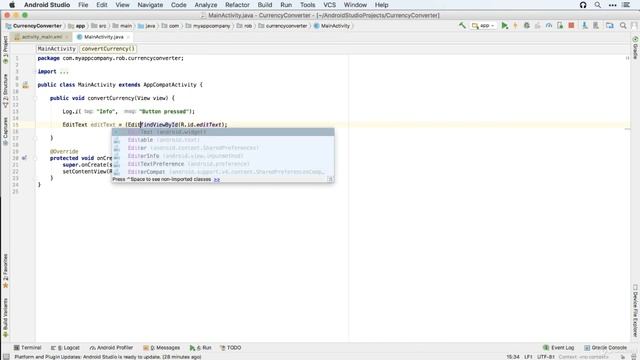Open the Structure tool window
The width and height of the screenshot is (640, 360).
coord(5,90)
